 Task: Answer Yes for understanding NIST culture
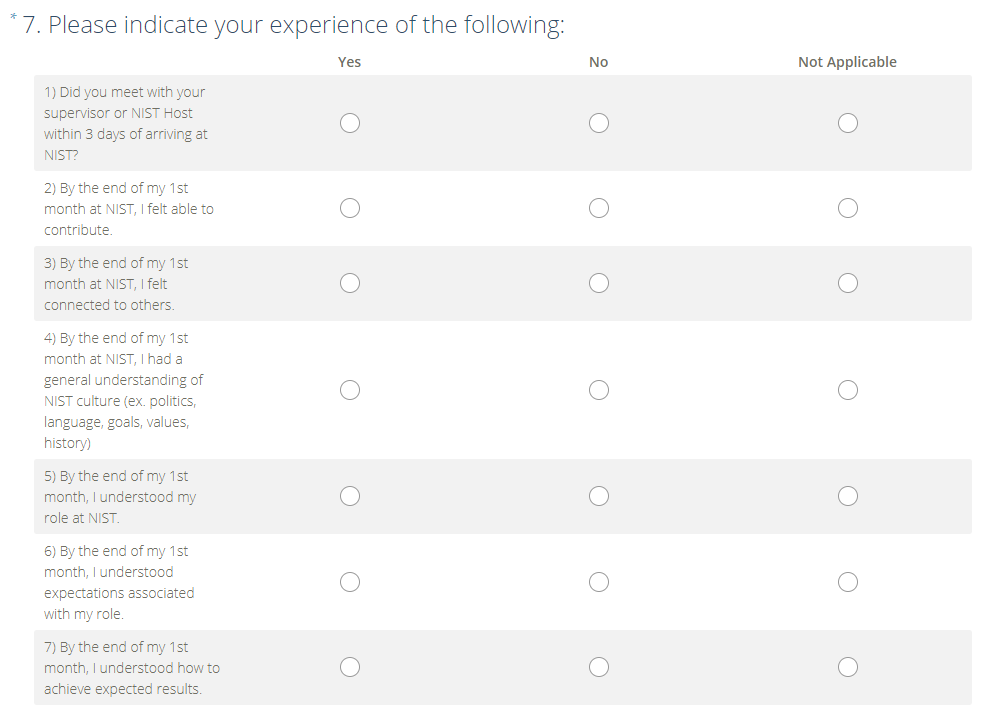350,390
